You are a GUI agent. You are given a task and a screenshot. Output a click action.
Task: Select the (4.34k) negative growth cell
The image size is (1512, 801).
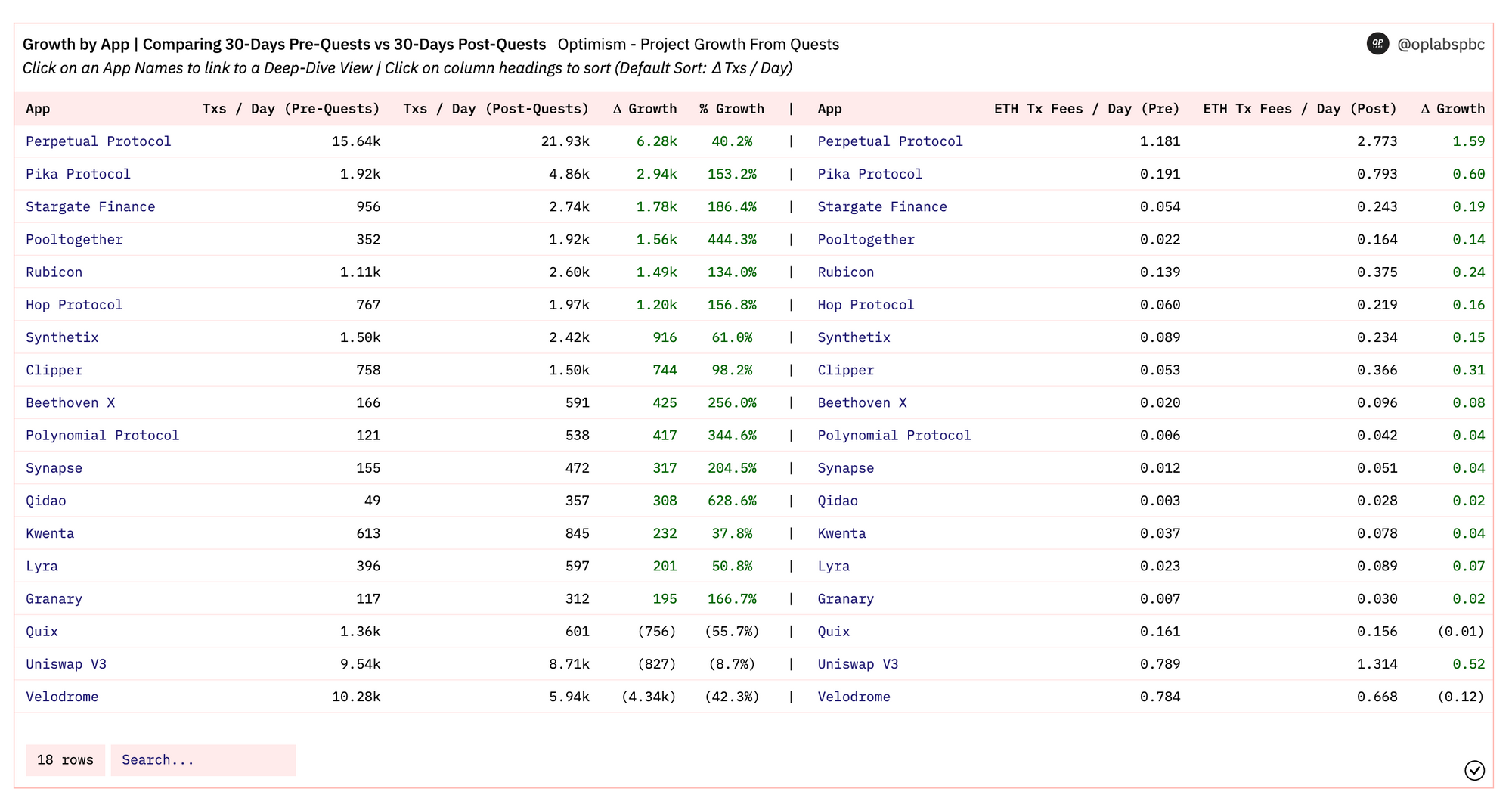(x=649, y=697)
